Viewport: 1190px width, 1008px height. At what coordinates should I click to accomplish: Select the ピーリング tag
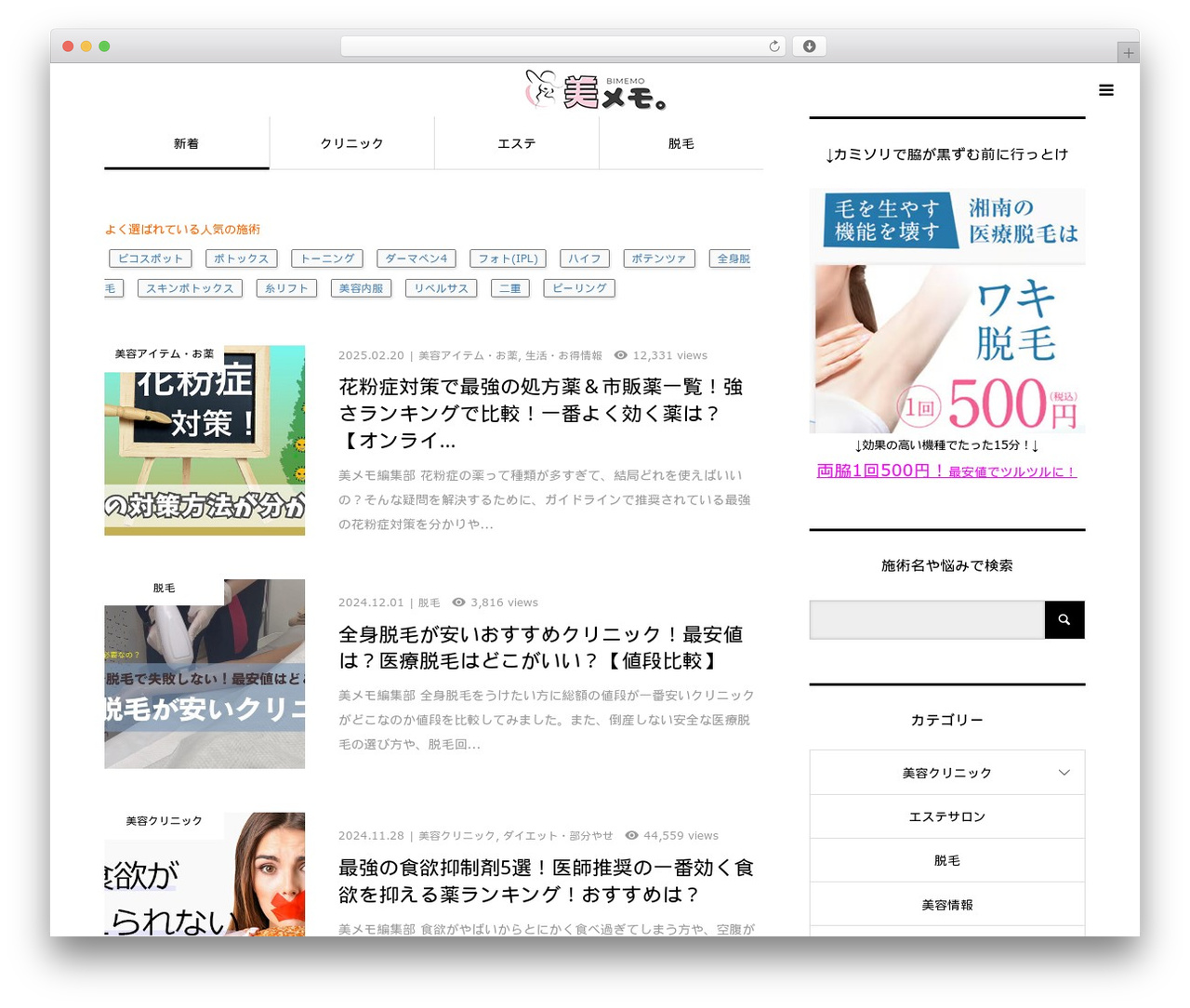[579, 288]
